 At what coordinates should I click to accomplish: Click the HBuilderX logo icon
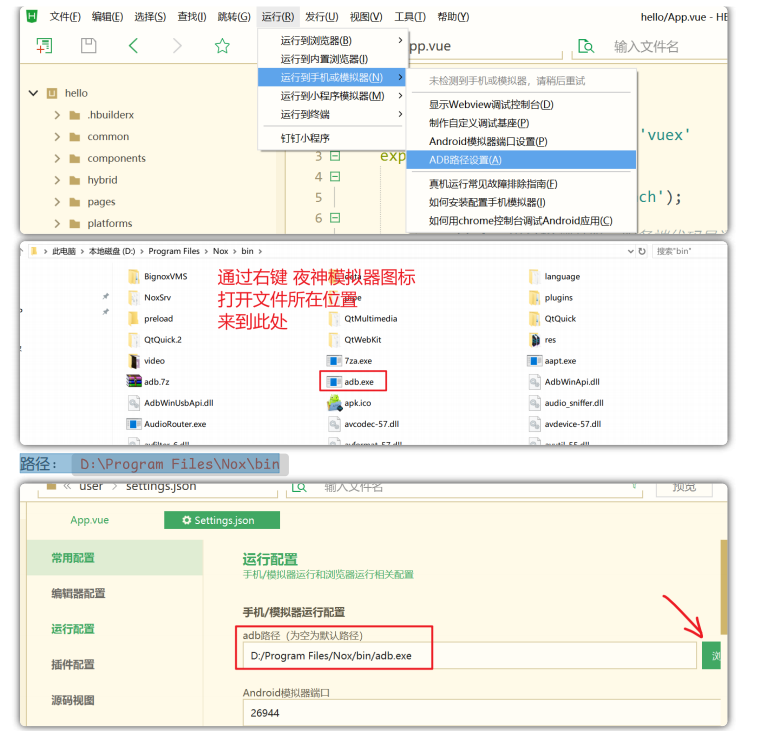tap(32, 16)
